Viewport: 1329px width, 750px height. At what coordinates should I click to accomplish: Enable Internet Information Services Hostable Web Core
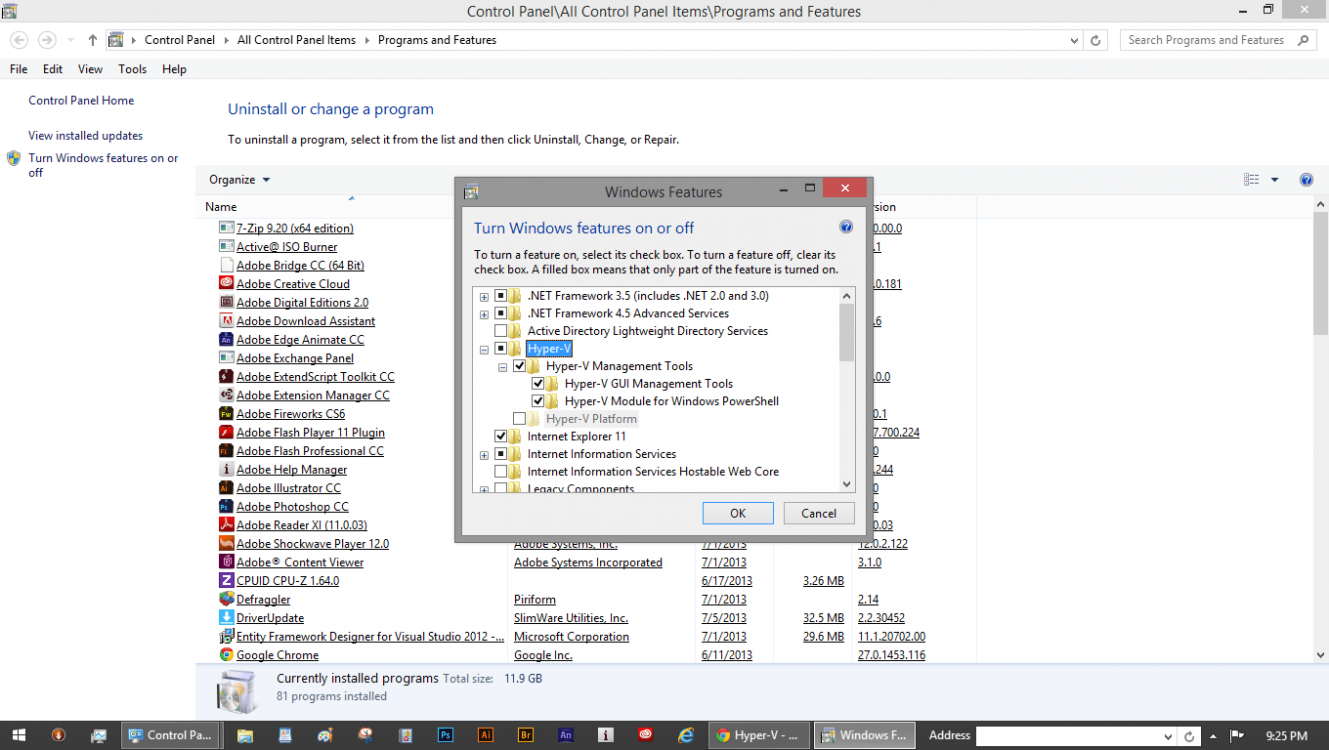[501, 471]
